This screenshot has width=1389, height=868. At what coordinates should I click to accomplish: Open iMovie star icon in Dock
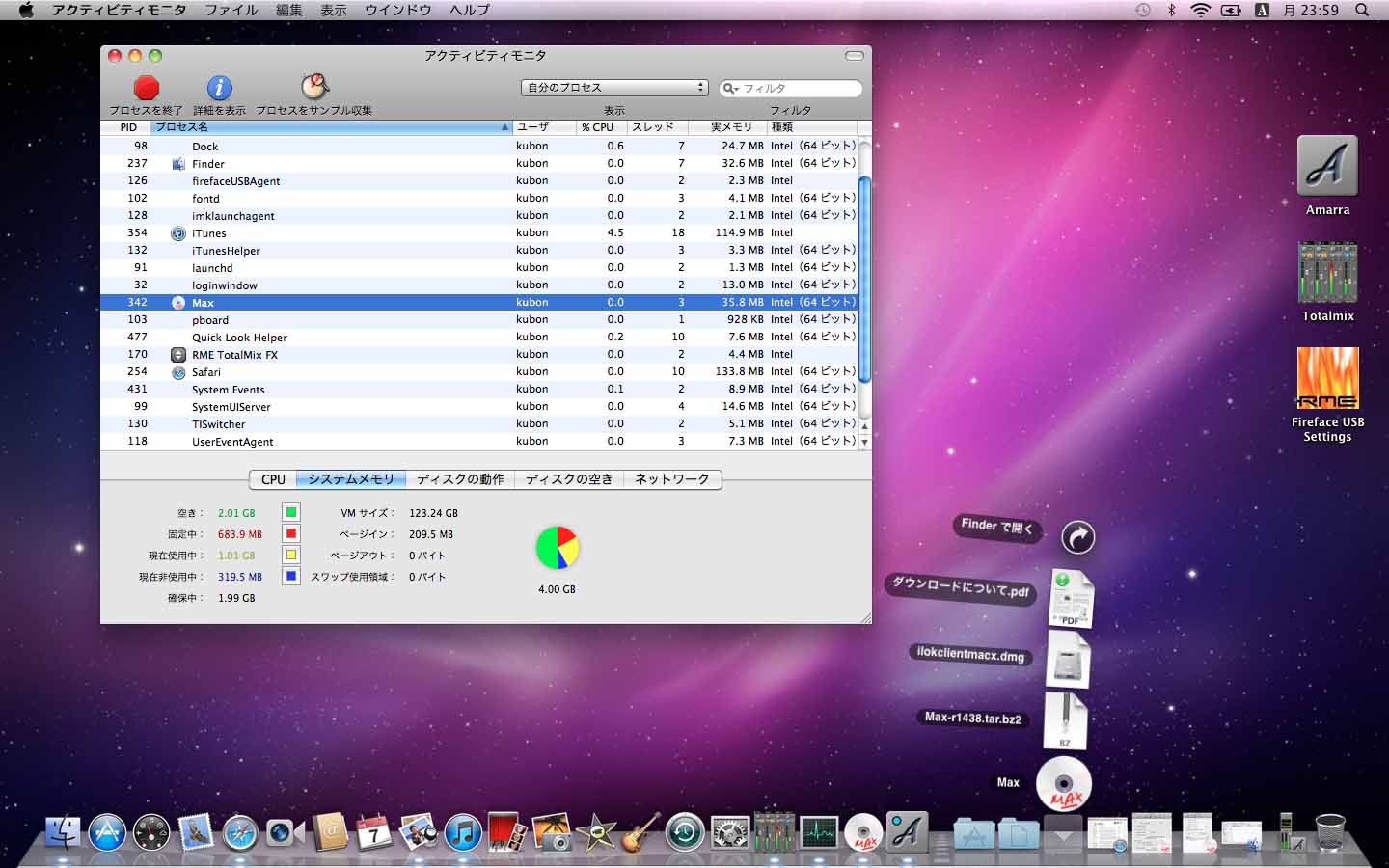pyautogui.click(x=596, y=832)
